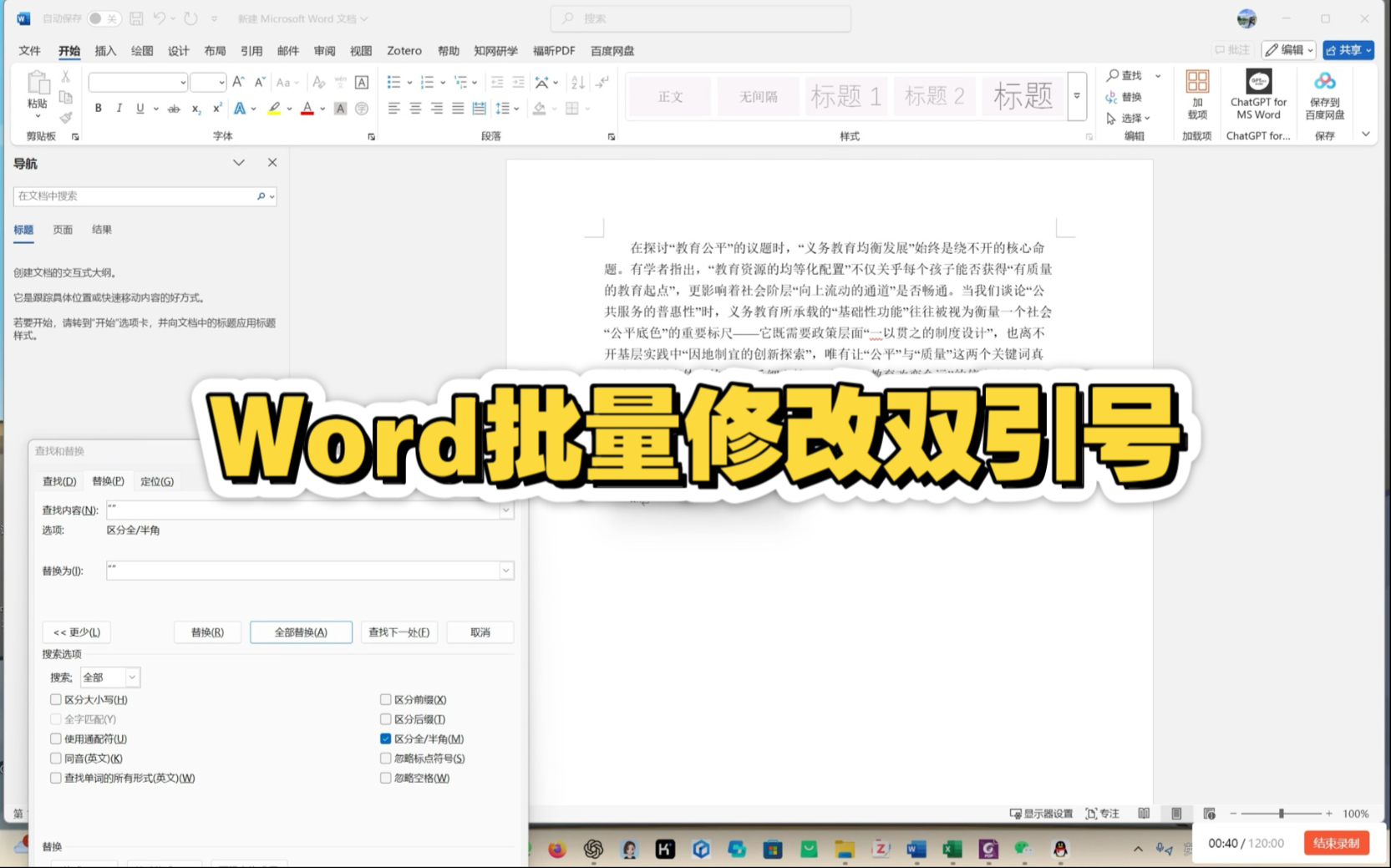Open the font size dropdown
Viewport: 1391px width, 868px height.
click(x=221, y=82)
